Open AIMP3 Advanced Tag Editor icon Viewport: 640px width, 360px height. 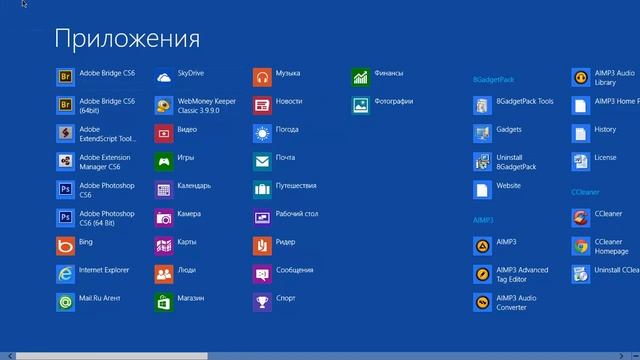coord(482,274)
